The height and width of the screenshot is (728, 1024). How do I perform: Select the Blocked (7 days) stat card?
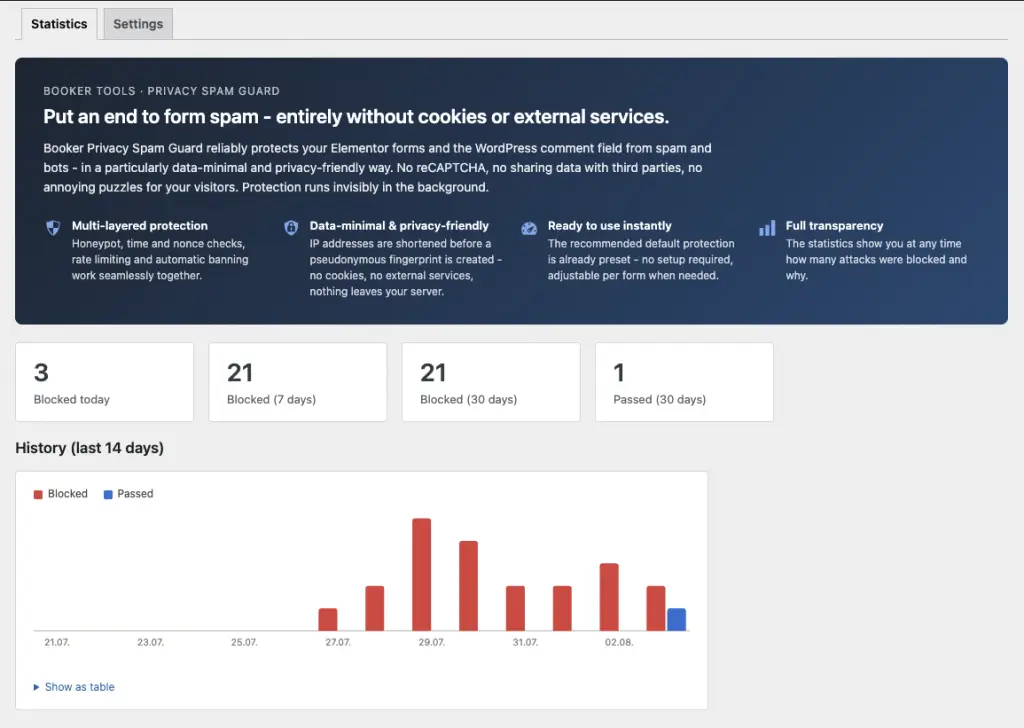click(x=298, y=382)
